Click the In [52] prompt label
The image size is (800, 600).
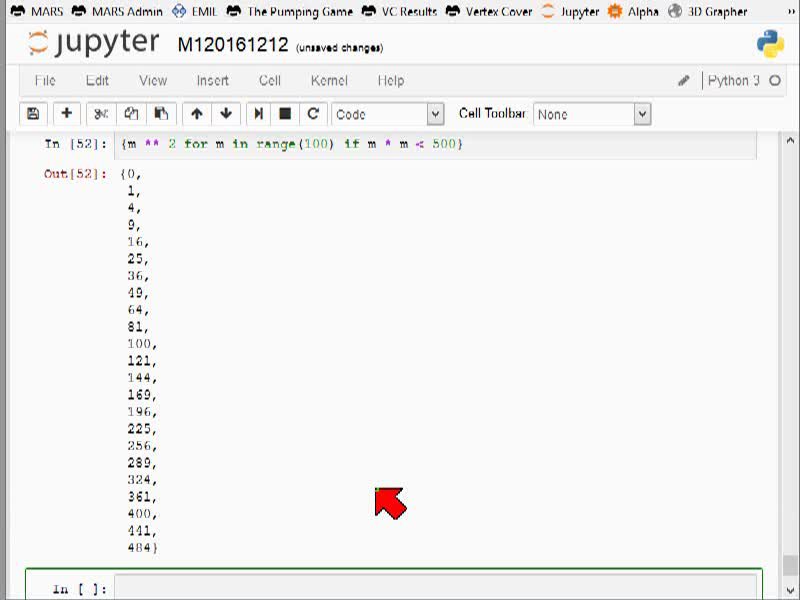coord(76,144)
